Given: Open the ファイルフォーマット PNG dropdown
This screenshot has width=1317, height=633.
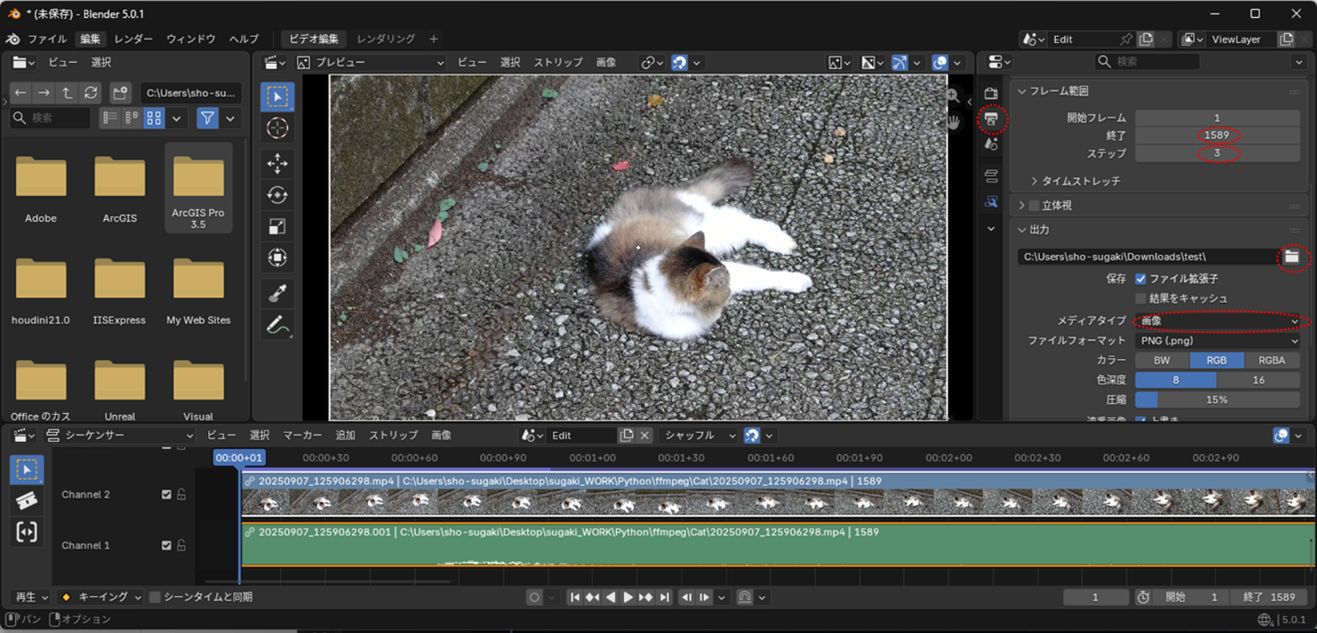Looking at the screenshot, I should [x=1217, y=341].
